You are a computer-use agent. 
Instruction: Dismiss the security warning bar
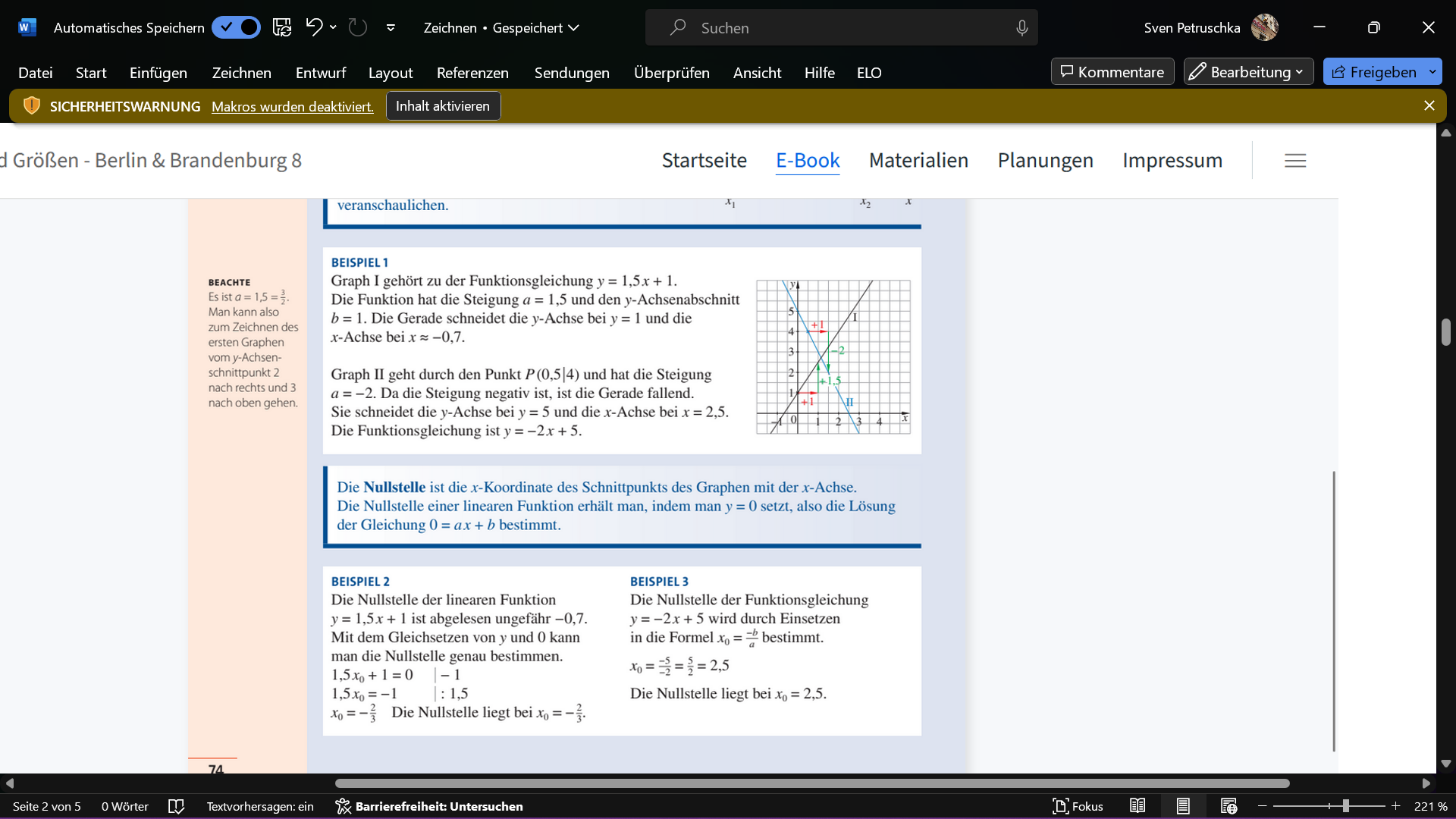[1429, 105]
